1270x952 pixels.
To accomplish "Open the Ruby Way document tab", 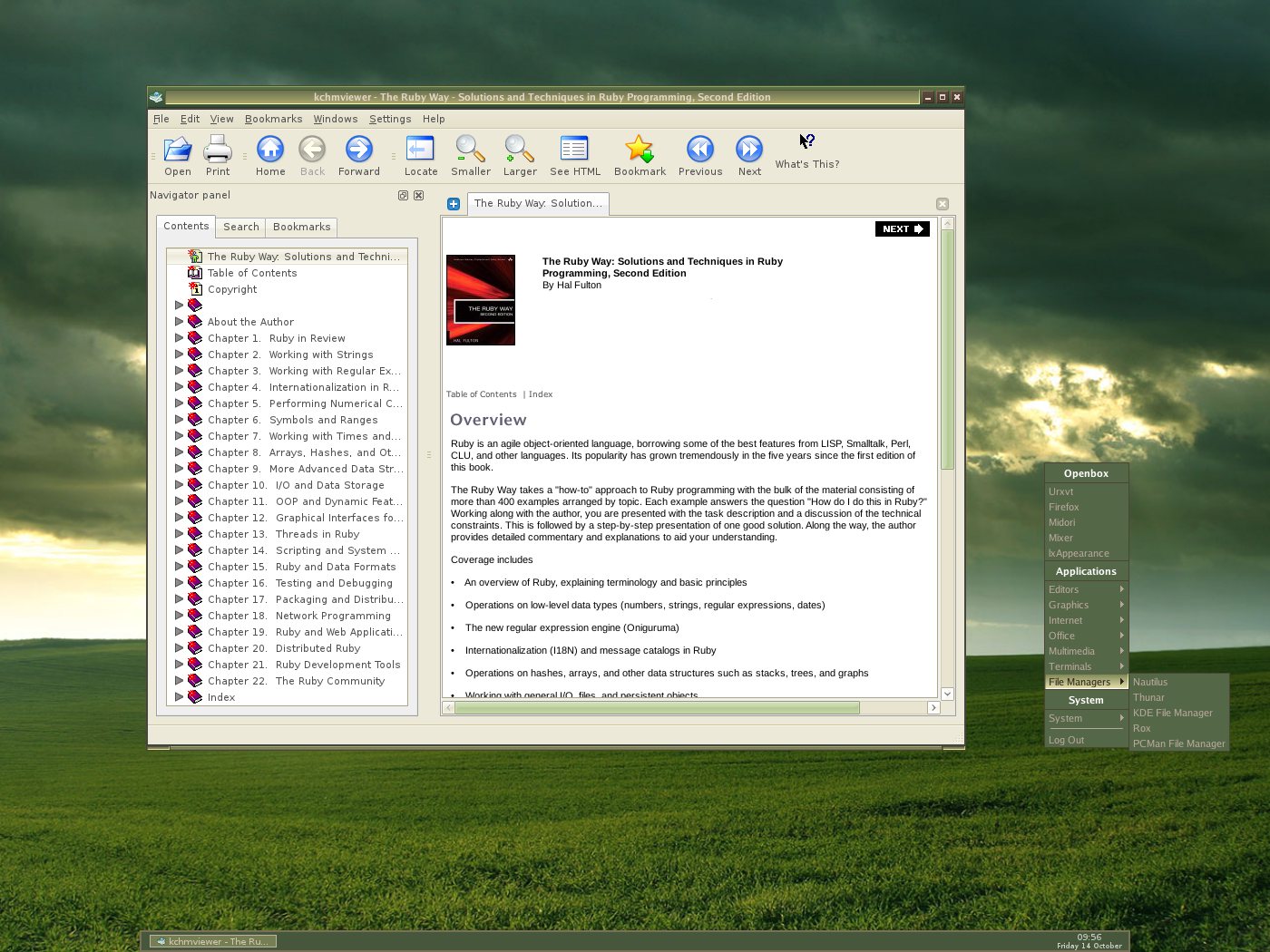I will coord(538,203).
